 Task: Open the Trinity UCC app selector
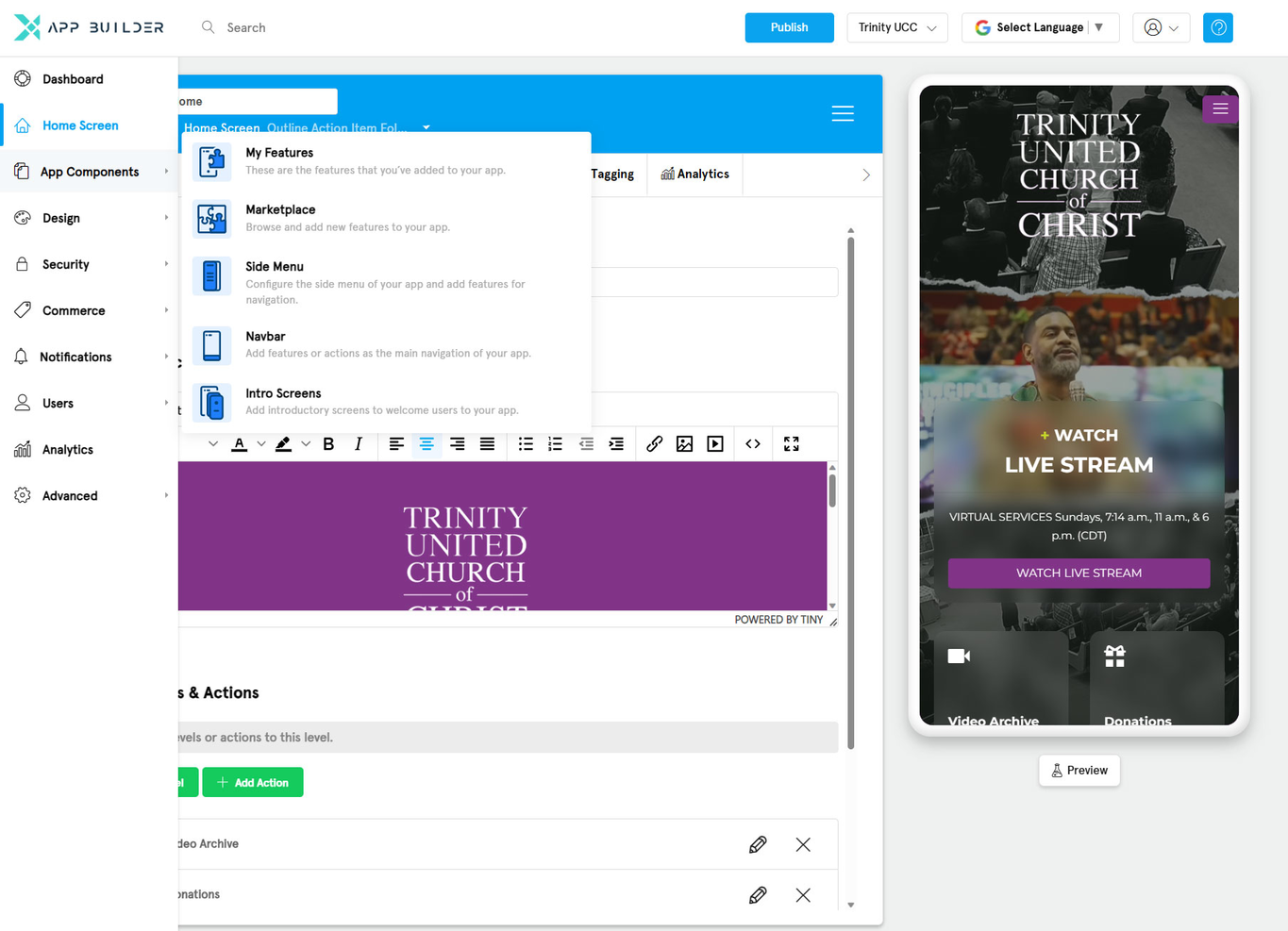[897, 27]
